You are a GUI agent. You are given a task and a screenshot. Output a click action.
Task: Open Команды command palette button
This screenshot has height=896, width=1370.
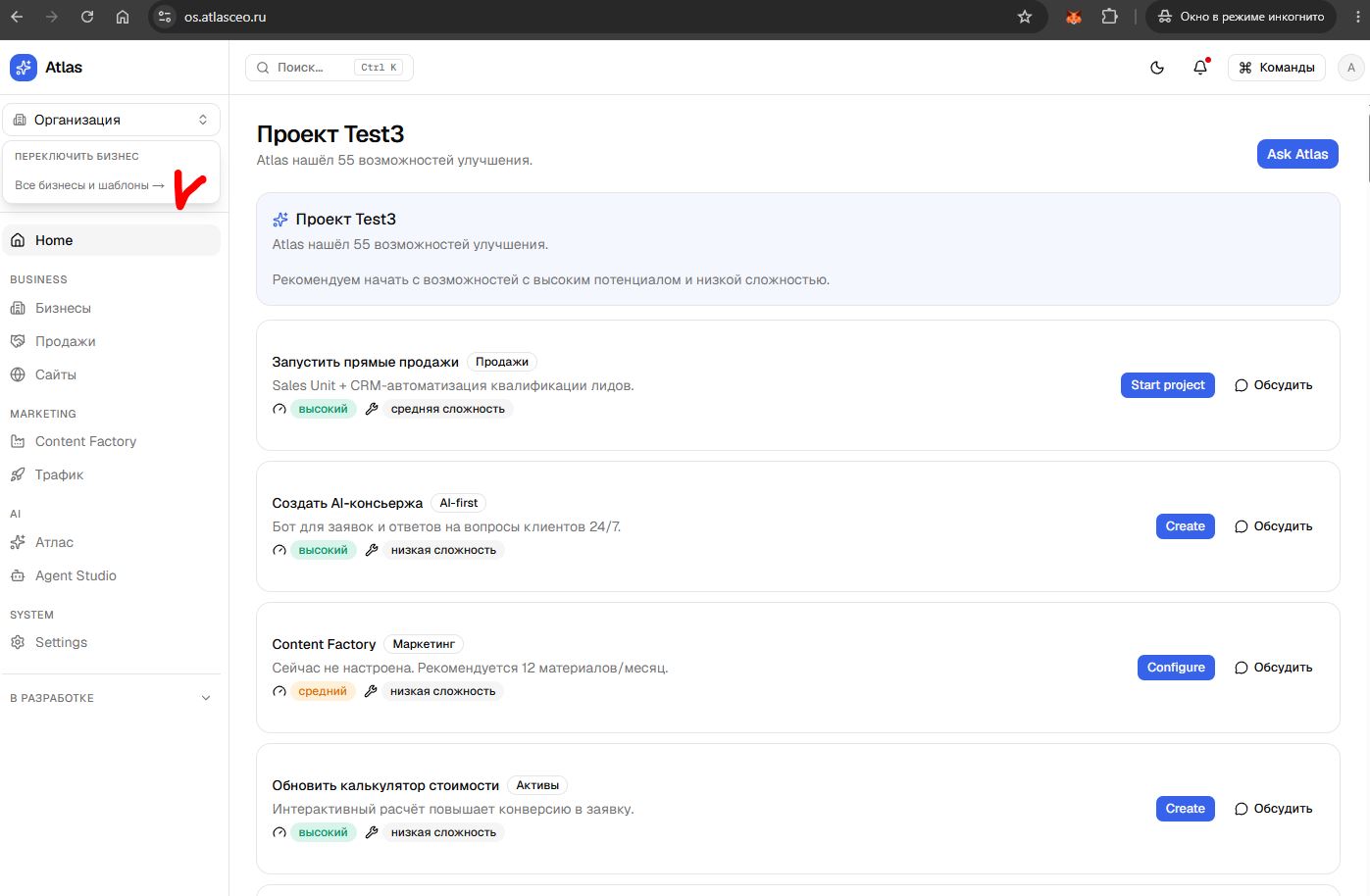[1277, 68]
